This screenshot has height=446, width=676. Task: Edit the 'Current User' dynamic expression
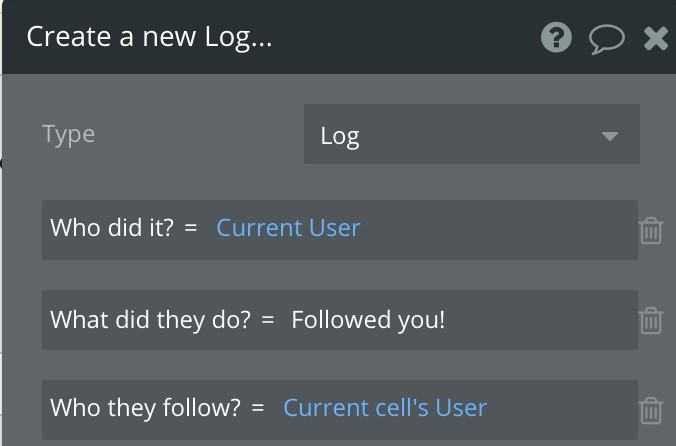(288, 228)
